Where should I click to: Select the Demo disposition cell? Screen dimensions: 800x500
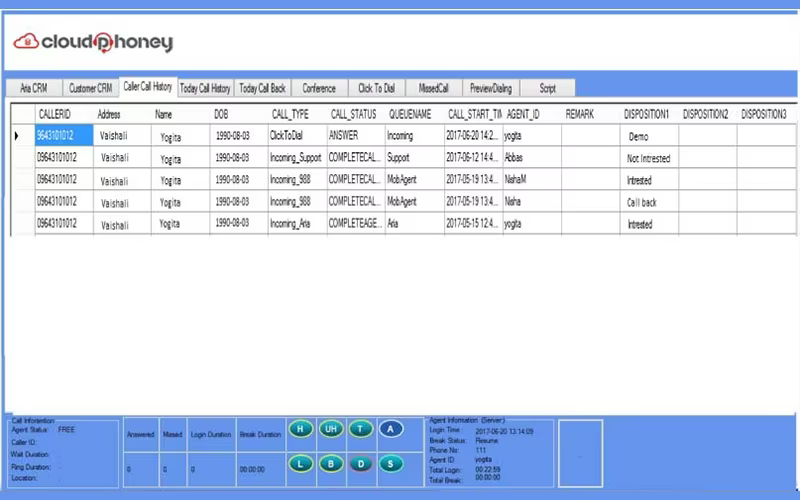click(x=649, y=136)
